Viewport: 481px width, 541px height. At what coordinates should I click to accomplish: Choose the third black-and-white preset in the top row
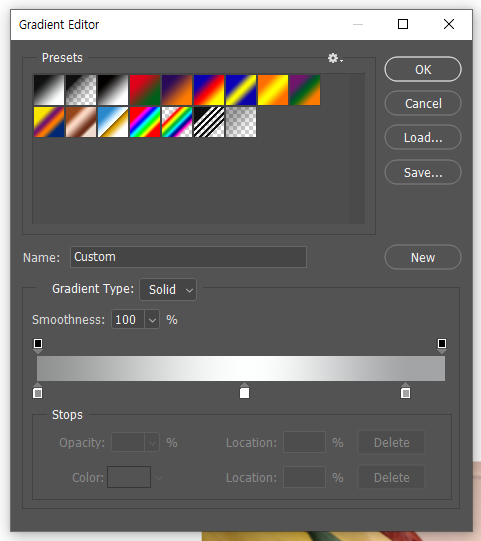pos(113,90)
